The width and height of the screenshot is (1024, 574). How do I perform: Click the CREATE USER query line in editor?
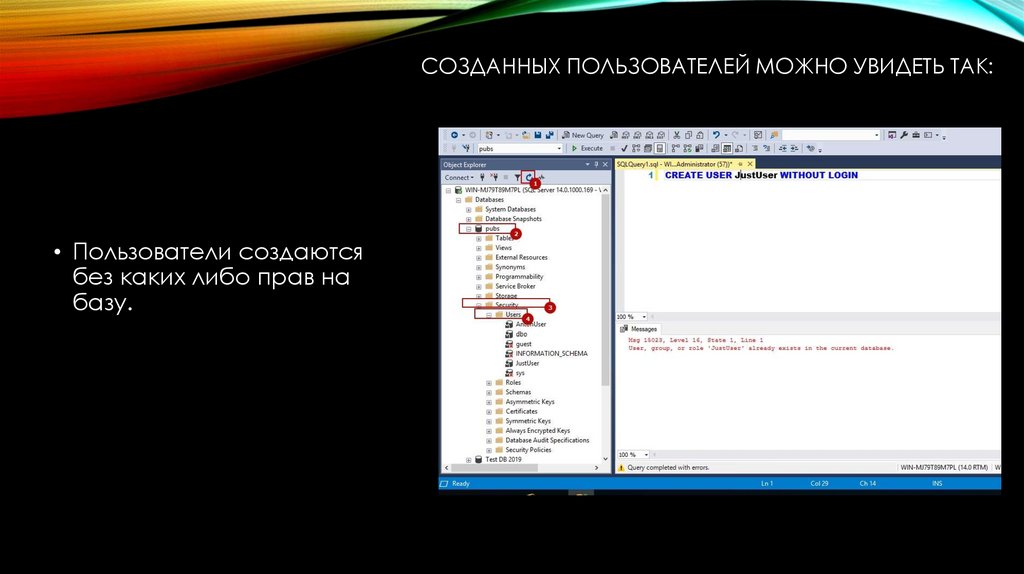point(761,175)
